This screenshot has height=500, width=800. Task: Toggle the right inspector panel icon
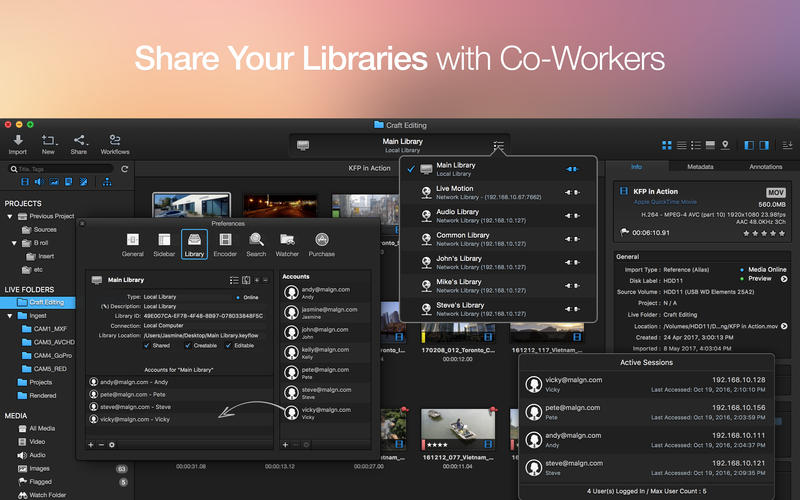click(764, 145)
